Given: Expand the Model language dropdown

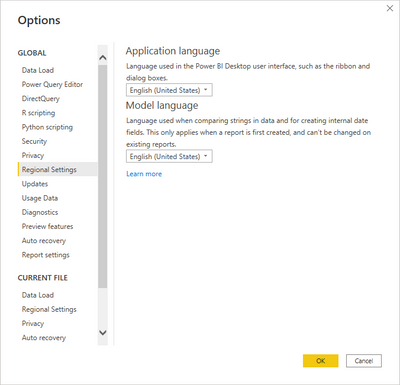Looking at the screenshot, I should pyautogui.click(x=169, y=156).
